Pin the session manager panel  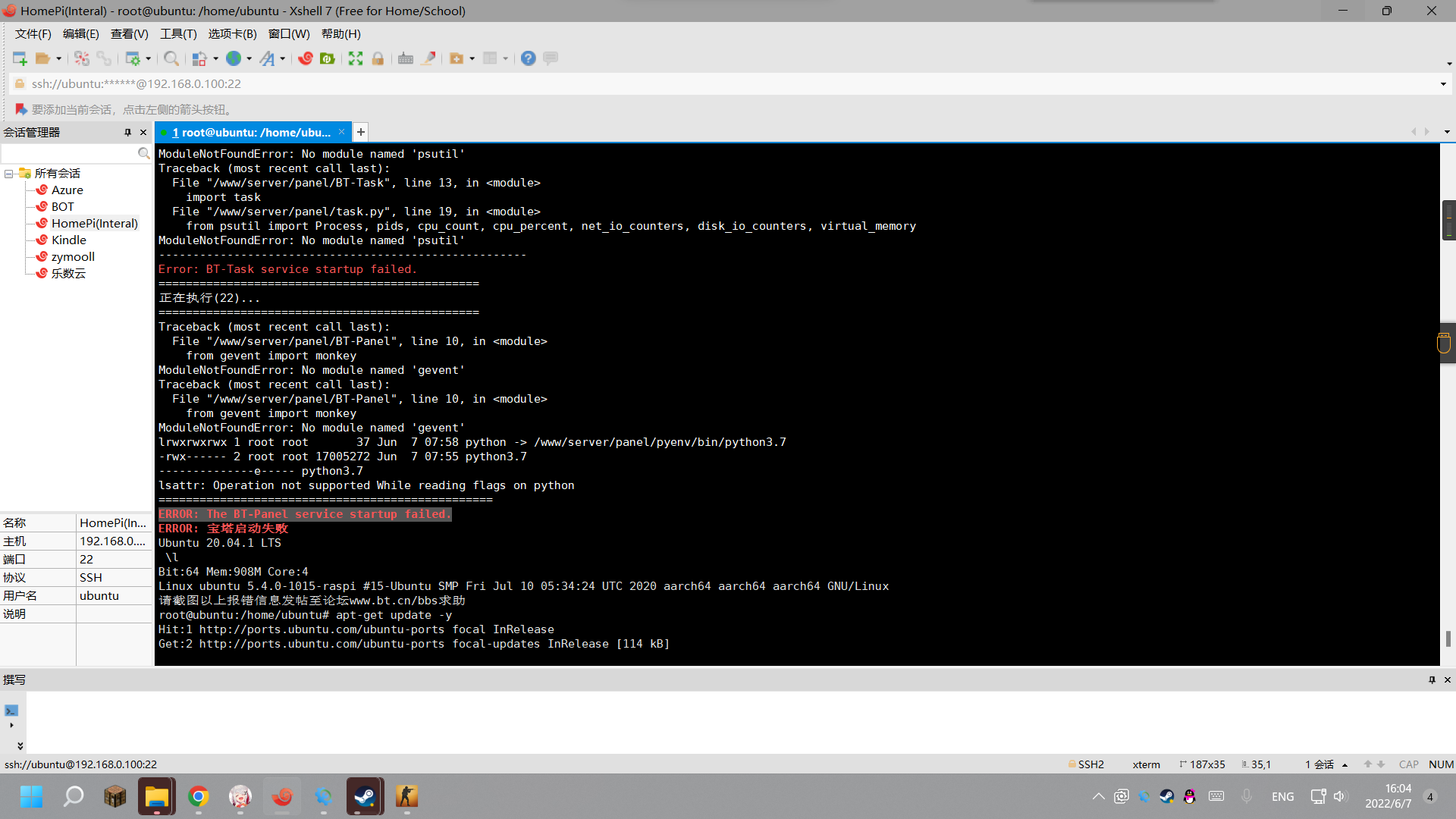coord(127,132)
